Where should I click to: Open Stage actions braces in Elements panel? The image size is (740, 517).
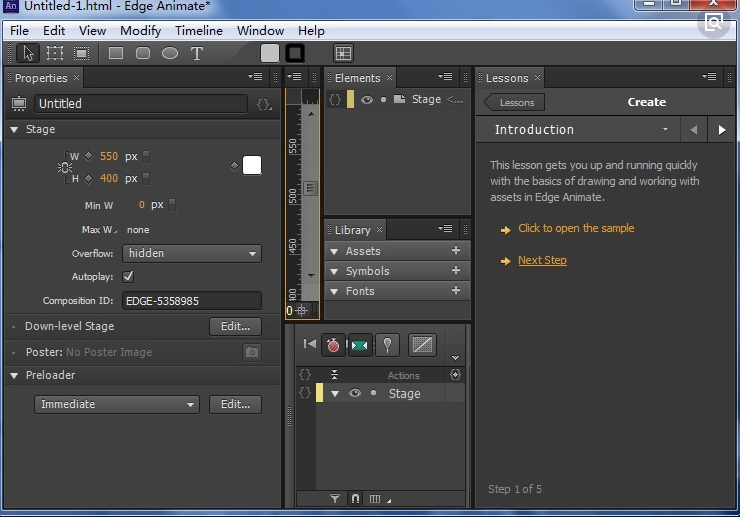(x=335, y=100)
